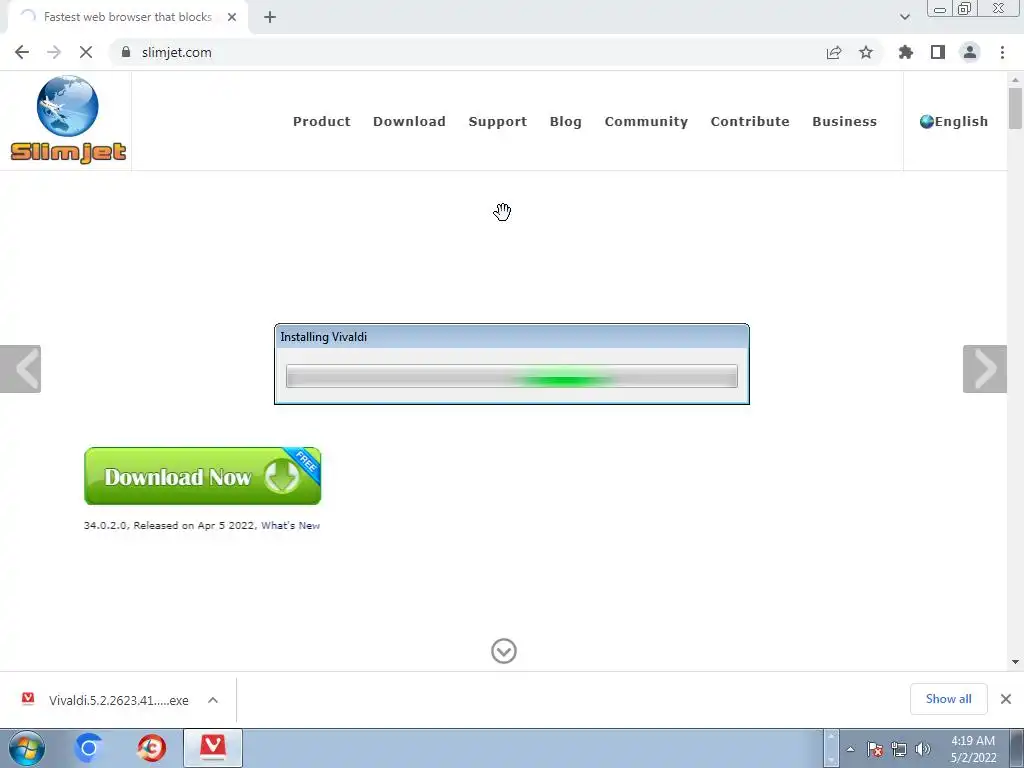This screenshot has height=768, width=1024.
Task: Open Chrome's three-dot menu
Action: pyautogui.click(x=1002, y=52)
